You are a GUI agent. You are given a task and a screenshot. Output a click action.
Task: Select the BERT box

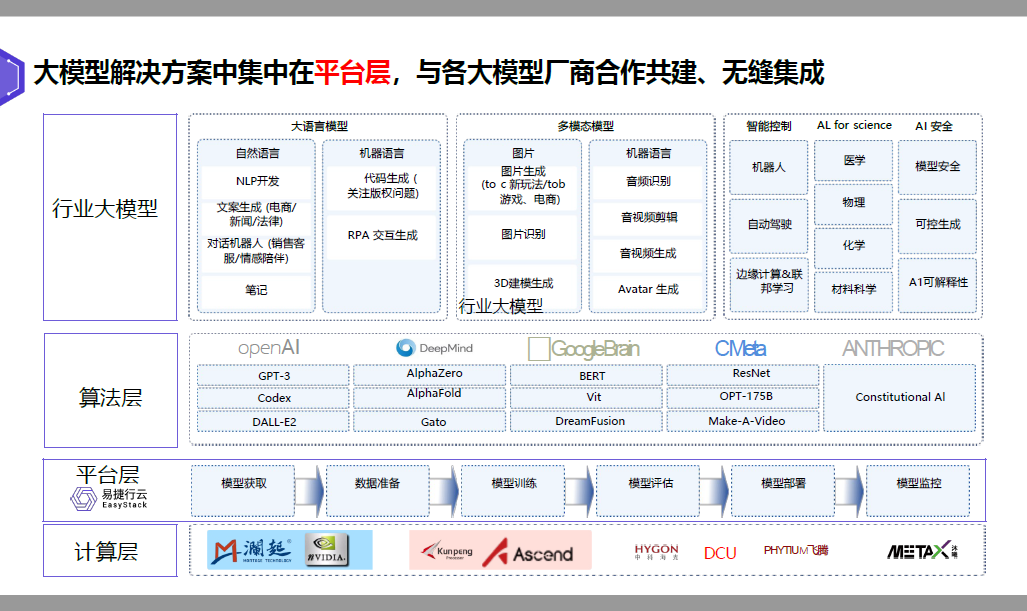(586, 375)
